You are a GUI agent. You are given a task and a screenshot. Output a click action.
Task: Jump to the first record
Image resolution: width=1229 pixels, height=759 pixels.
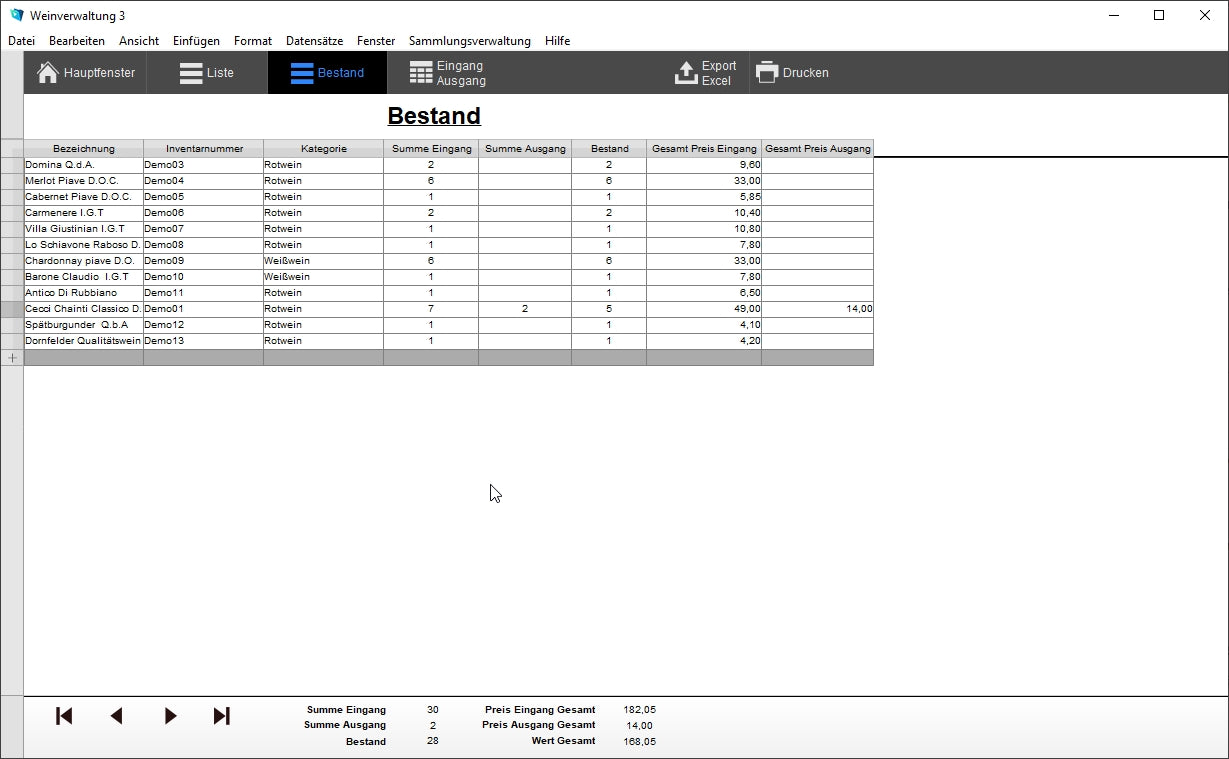pos(64,716)
